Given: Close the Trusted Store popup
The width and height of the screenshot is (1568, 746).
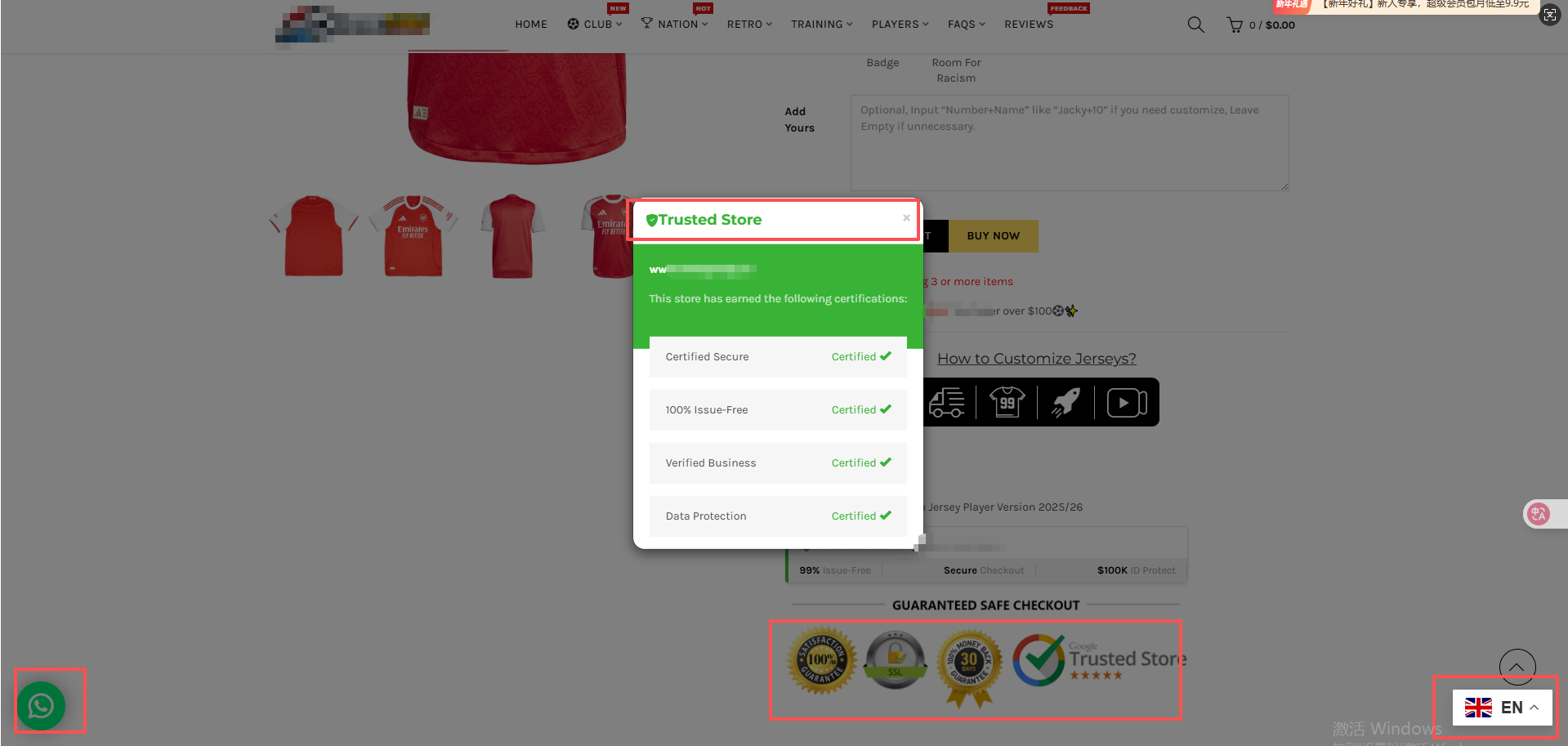Looking at the screenshot, I should [x=906, y=218].
